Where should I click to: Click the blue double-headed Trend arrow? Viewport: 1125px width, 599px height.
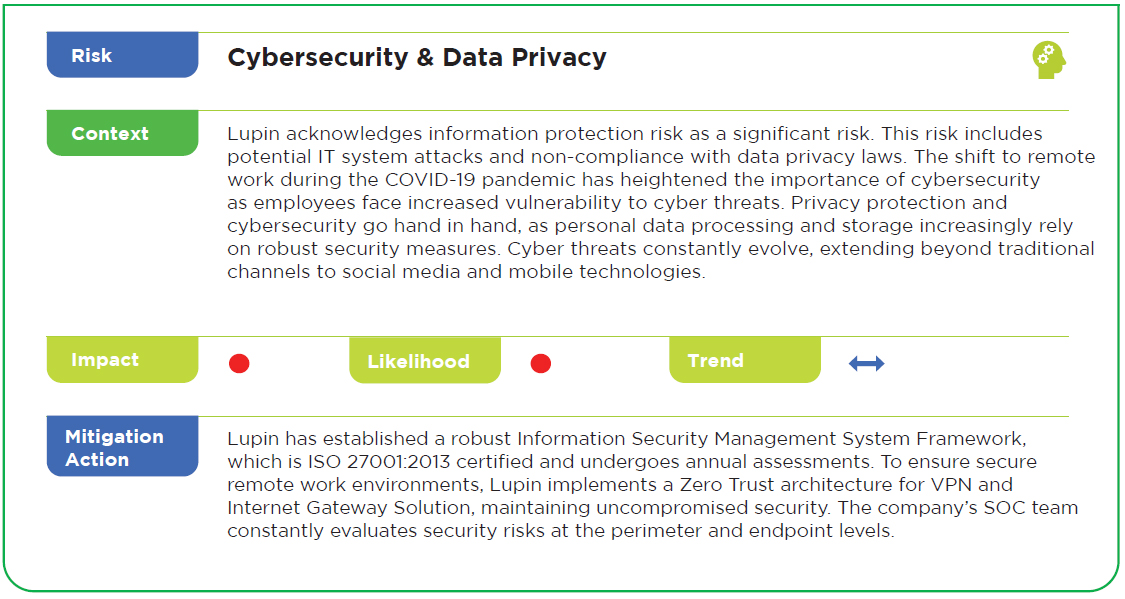pos(866,364)
